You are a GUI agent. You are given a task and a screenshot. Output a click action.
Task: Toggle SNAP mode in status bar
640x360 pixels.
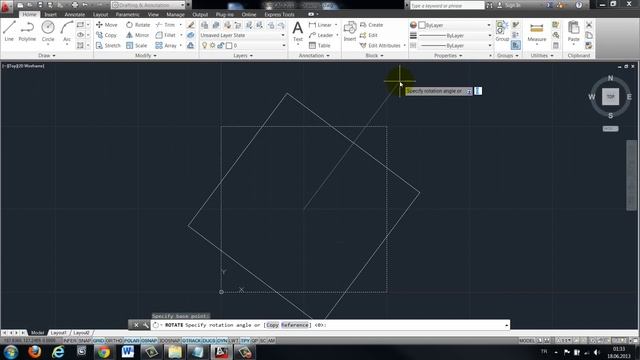(84, 341)
